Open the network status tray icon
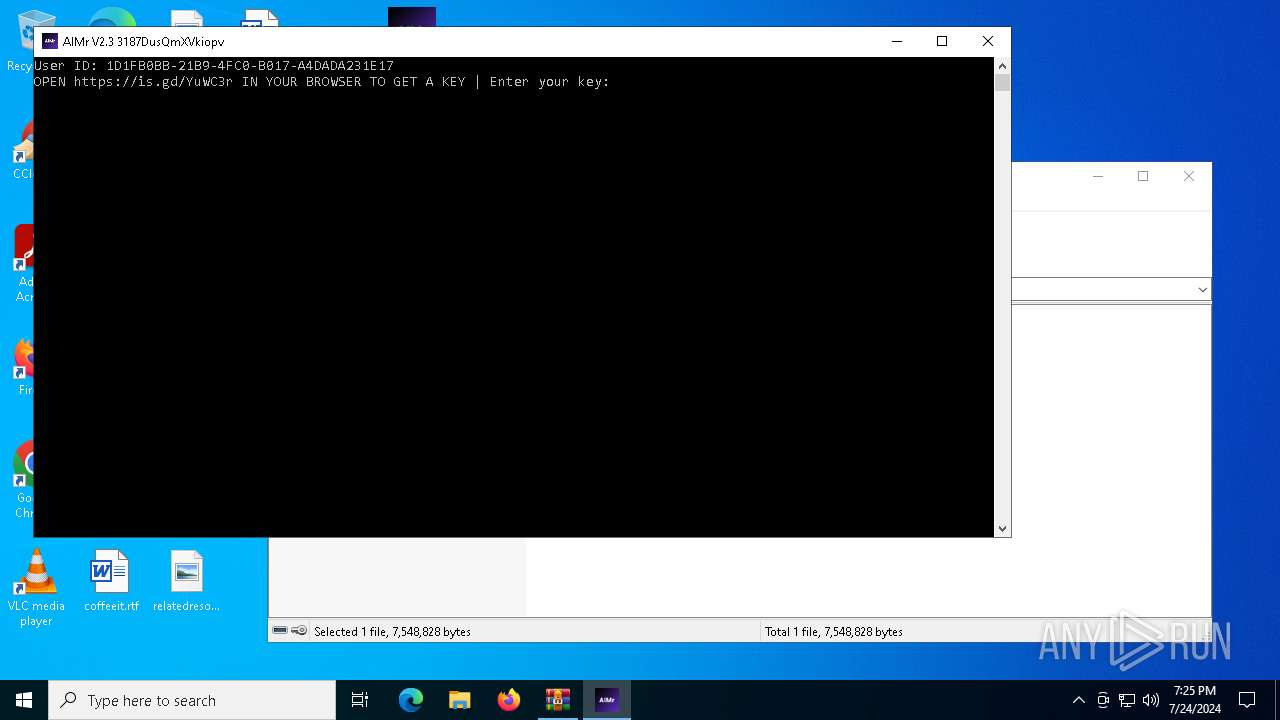This screenshot has height=720, width=1280. pyautogui.click(x=1127, y=700)
